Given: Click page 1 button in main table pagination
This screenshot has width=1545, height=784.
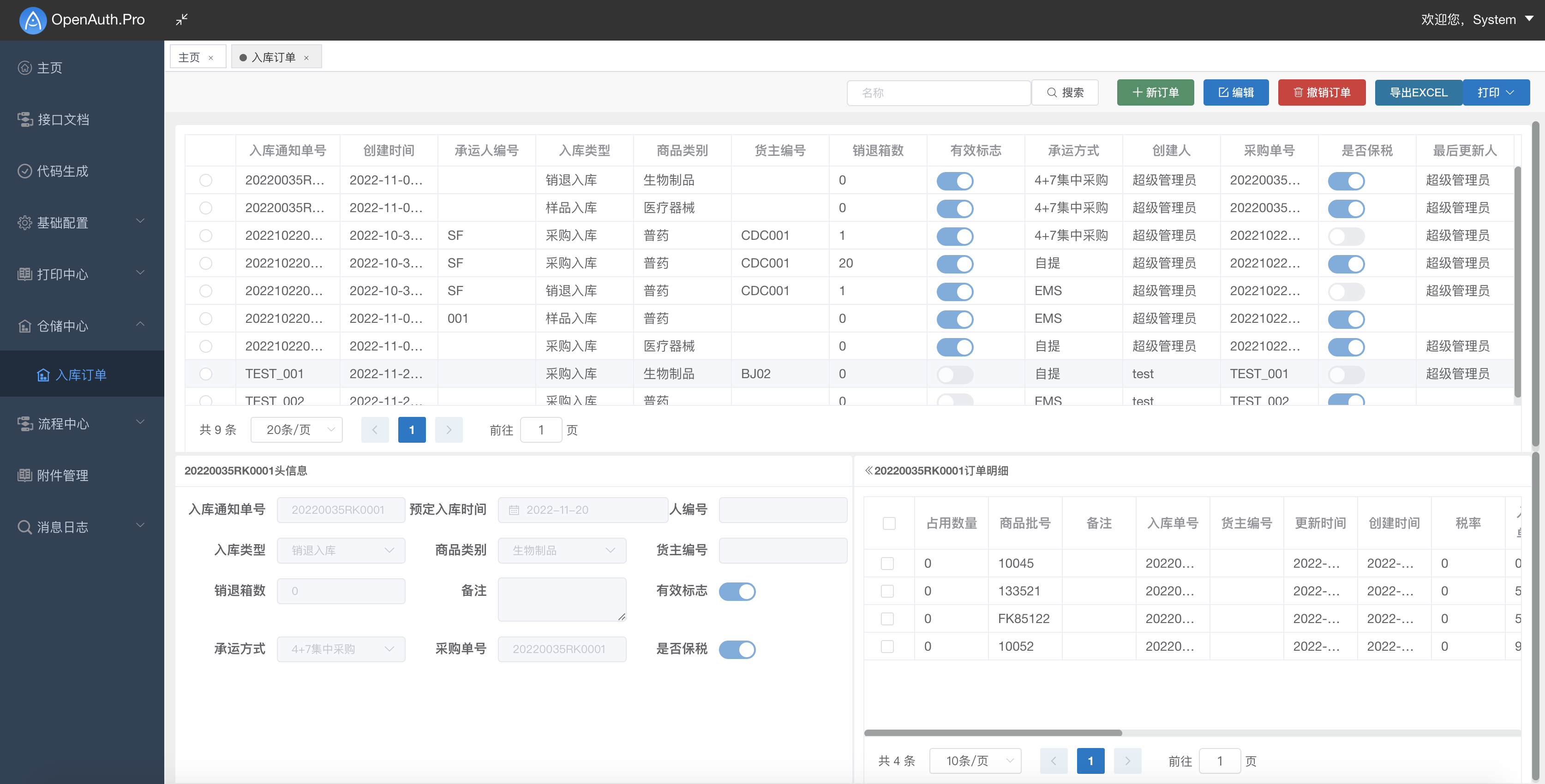Looking at the screenshot, I should [412, 430].
